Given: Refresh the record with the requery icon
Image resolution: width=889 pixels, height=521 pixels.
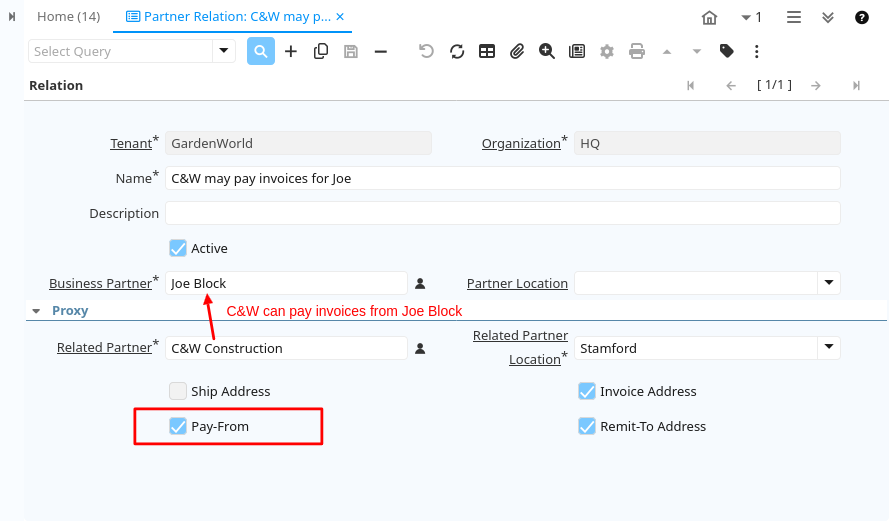Looking at the screenshot, I should point(457,51).
